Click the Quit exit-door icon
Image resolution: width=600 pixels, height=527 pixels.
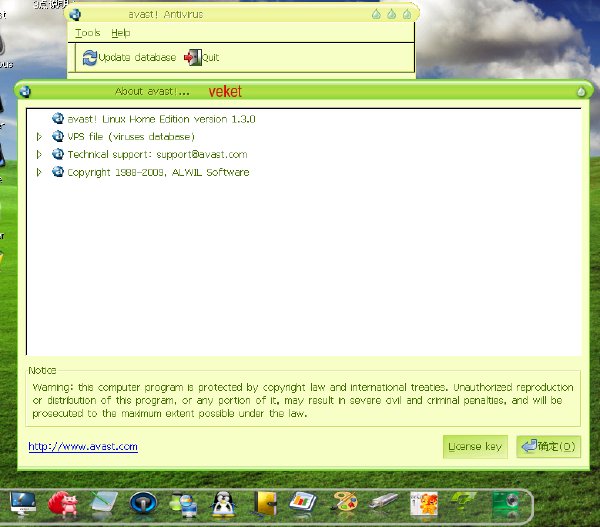pyautogui.click(x=193, y=57)
